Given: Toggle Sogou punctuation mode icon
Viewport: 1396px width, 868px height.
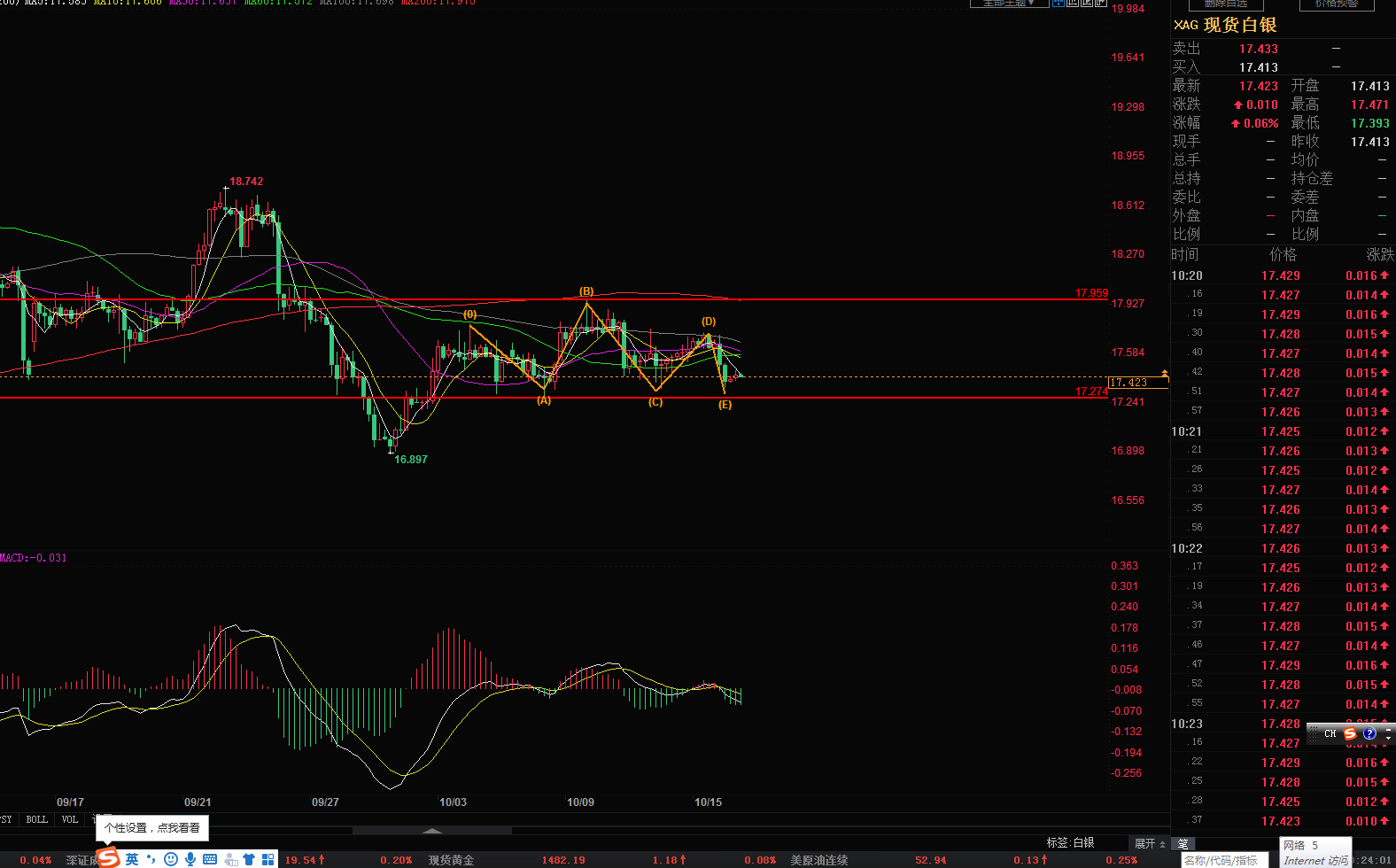Looking at the screenshot, I should (x=151, y=858).
